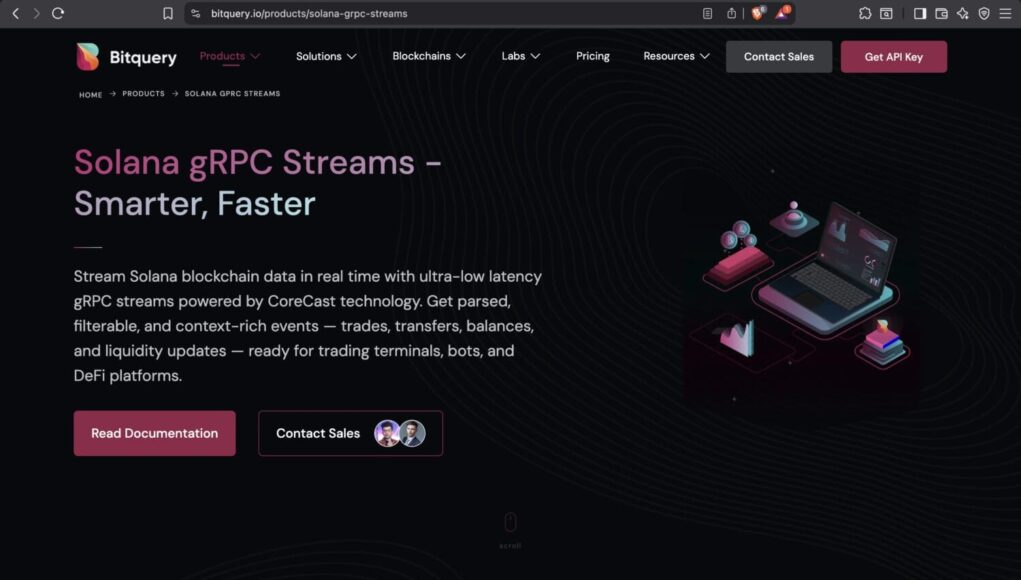Open the extensions puzzle icon
Image resolution: width=1021 pixels, height=580 pixels.
pos(865,13)
